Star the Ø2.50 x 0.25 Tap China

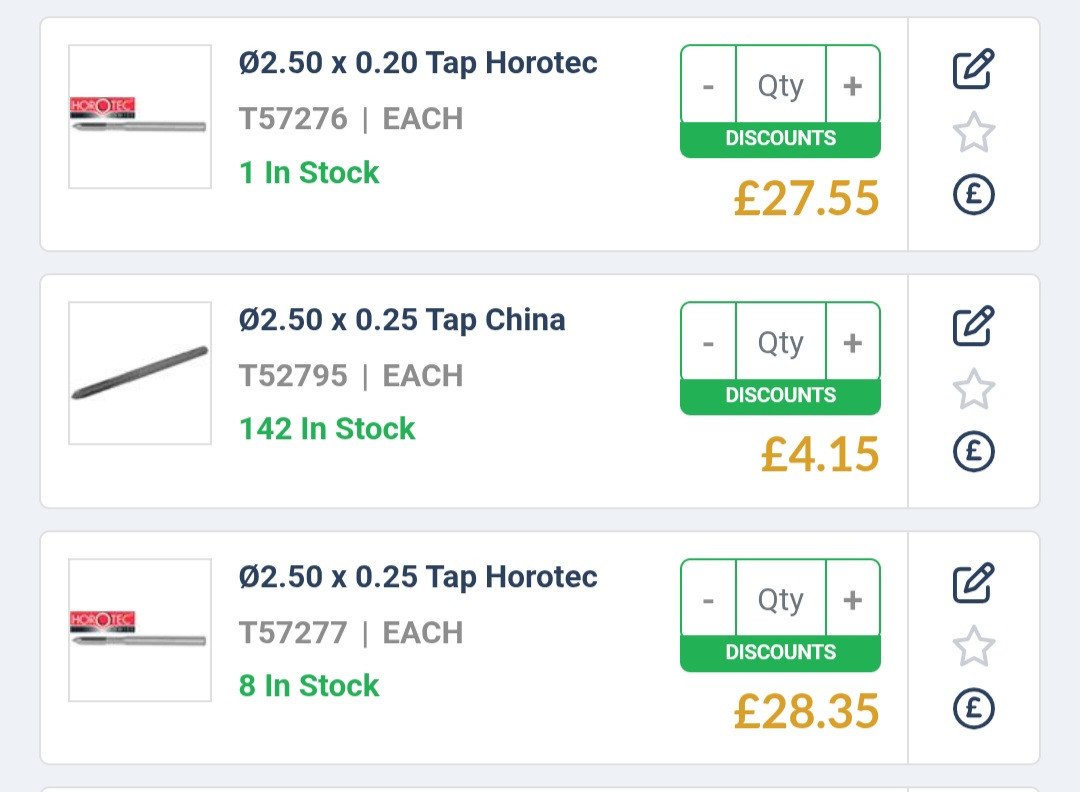pyautogui.click(x=974, y=388)
